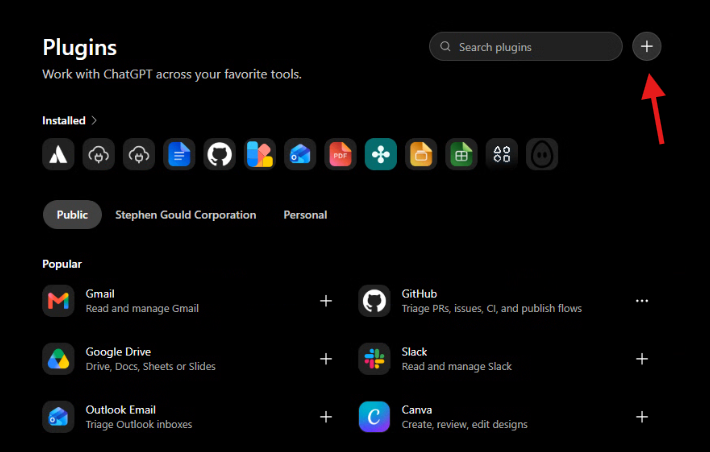This screenshot has width=710, height=452.
Task: Click the Slack logo icon
Action: click(x=374, y=359)
